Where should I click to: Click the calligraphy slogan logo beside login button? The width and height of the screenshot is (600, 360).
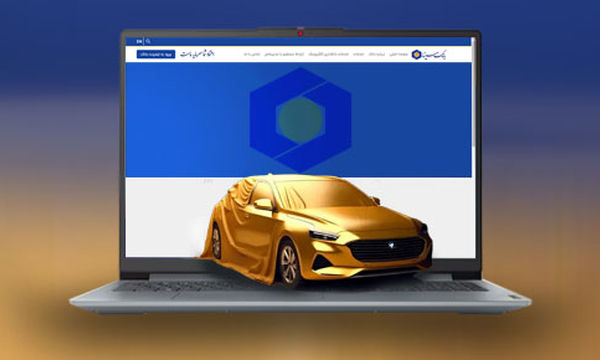[197, 54]
